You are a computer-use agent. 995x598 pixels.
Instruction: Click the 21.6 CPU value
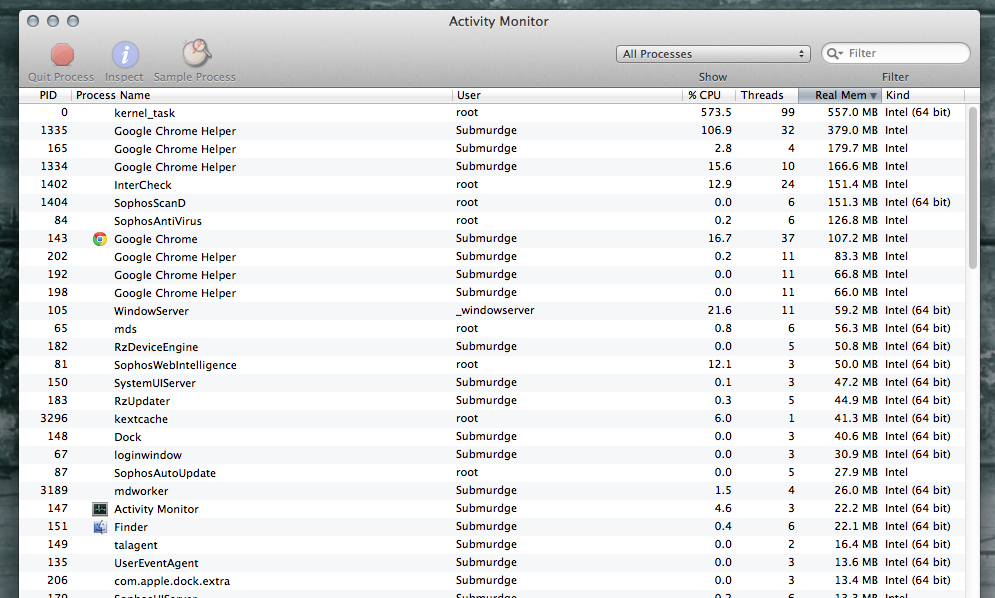[x=720, y=310]
